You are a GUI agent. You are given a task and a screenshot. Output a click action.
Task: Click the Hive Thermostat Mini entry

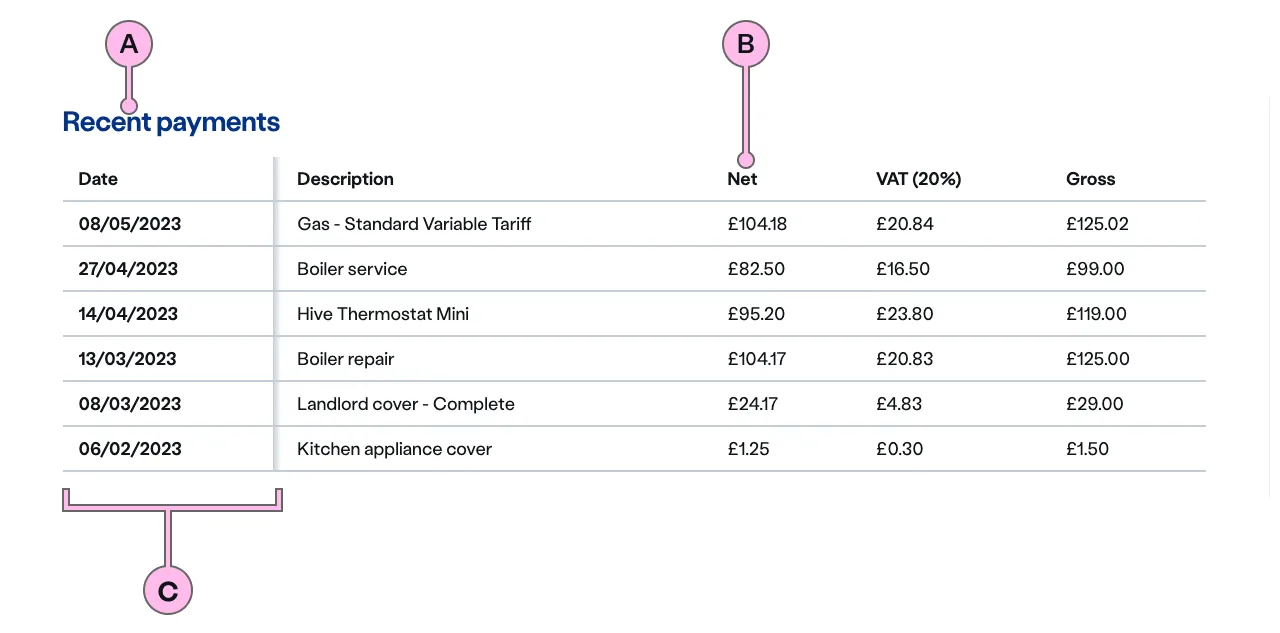(383, 314)
